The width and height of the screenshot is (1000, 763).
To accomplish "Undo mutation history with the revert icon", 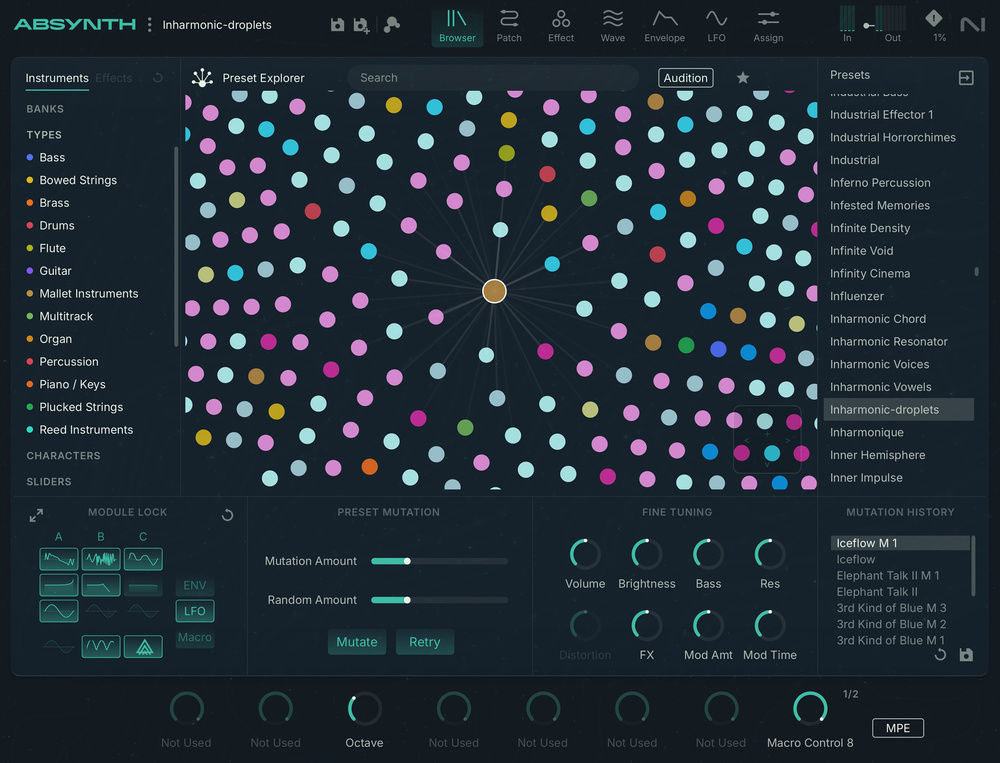I will click(x=939, y=655).
